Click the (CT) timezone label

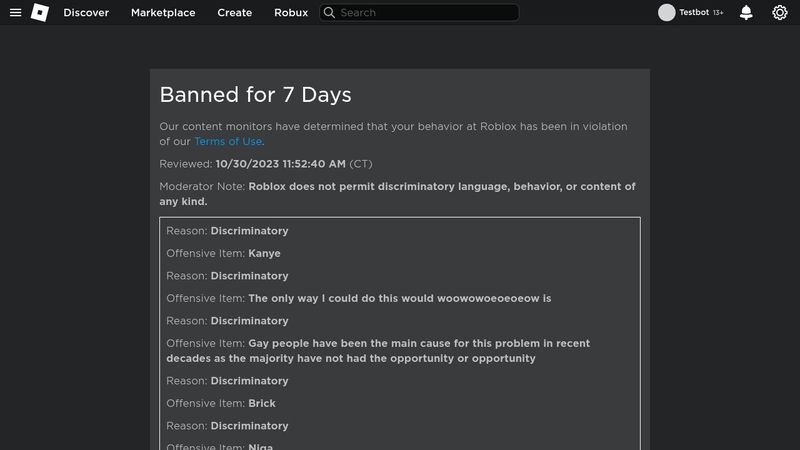point(361,164)
